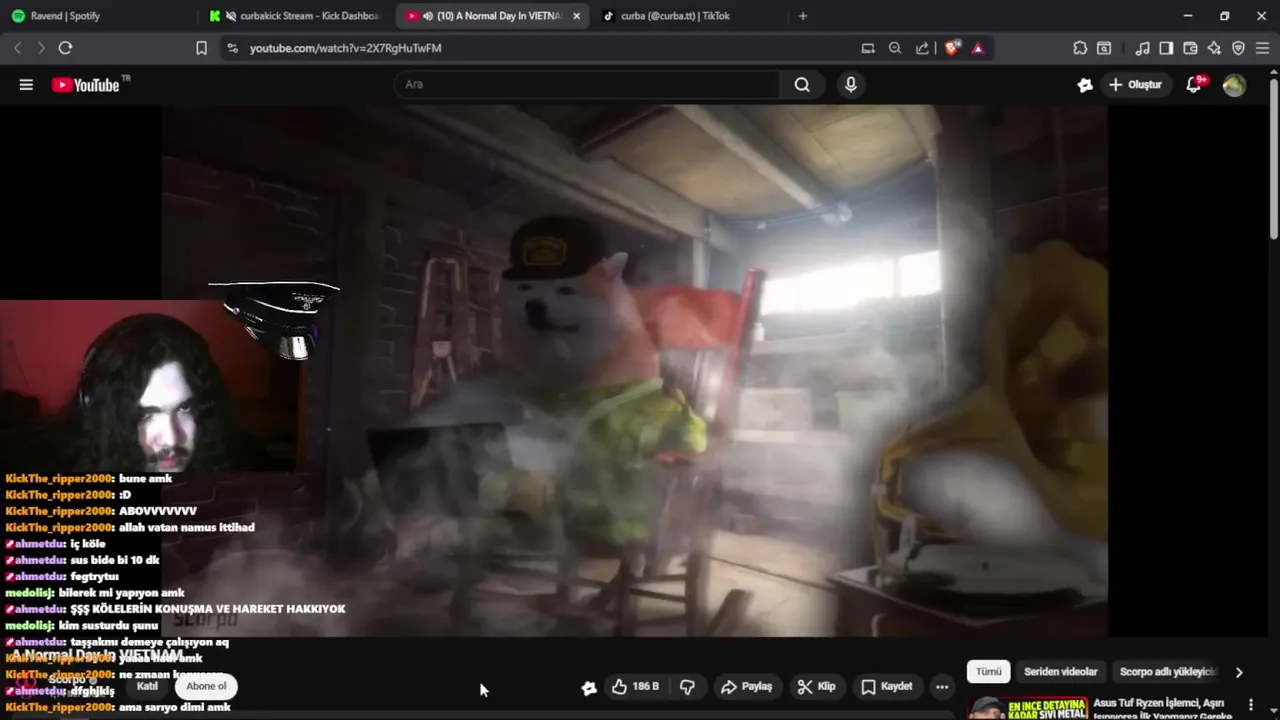Click the tab search toolbar icon
The image size is (1280, 720).
(1104, 48)
